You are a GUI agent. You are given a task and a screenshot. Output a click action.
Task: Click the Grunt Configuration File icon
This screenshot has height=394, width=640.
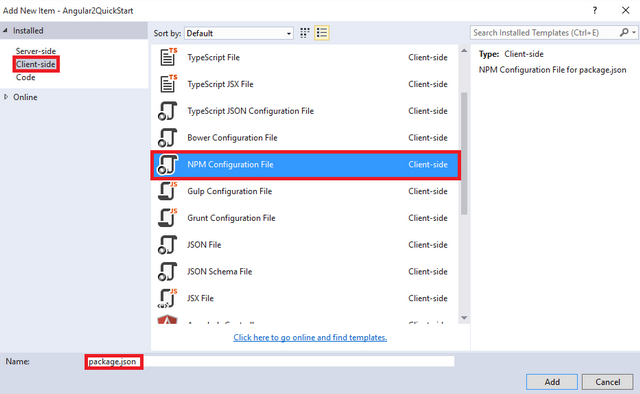pos(168,218)
